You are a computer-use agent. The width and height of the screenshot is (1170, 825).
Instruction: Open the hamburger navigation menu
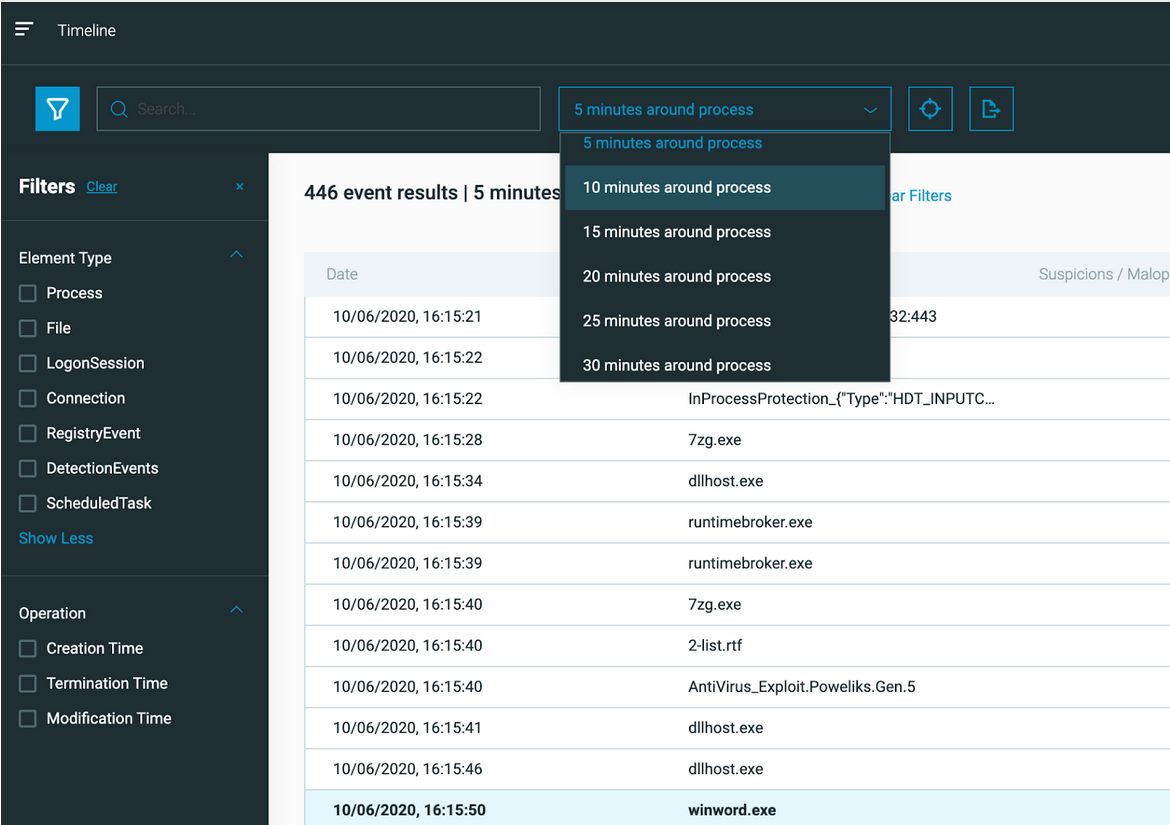point(24,29)
